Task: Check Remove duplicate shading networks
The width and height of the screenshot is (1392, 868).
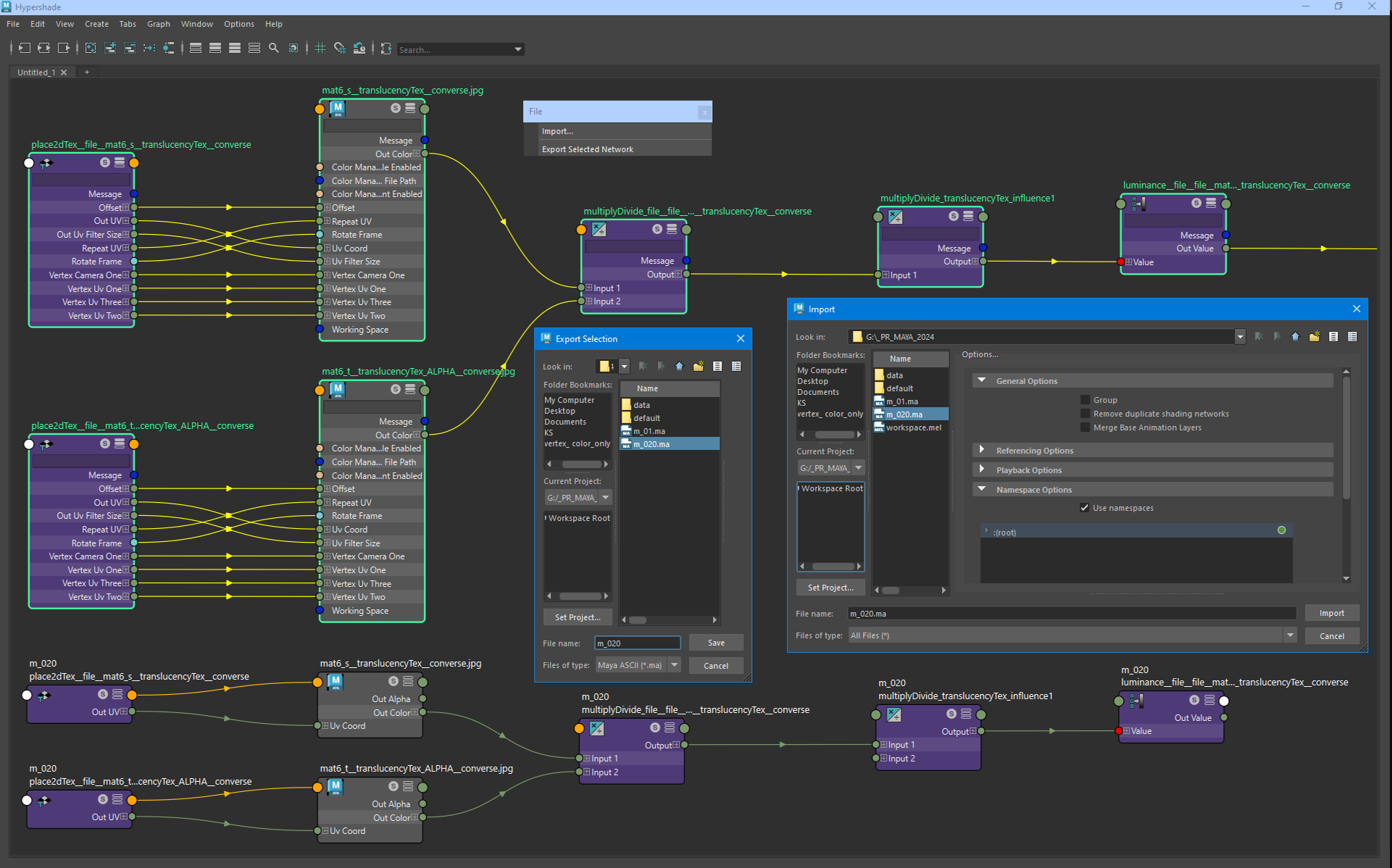Action: click(x=1085, y=414)
